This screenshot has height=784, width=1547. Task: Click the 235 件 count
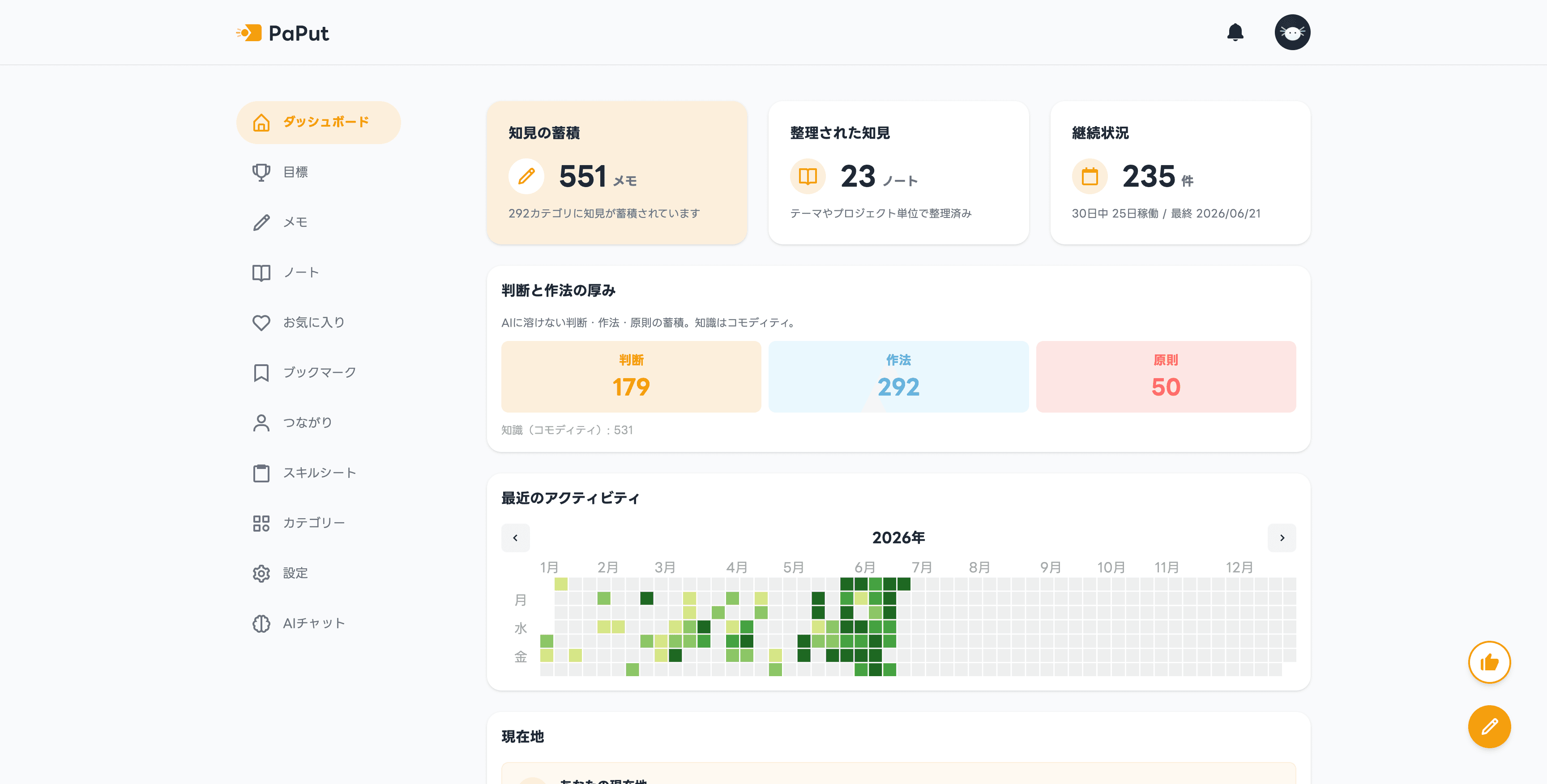tap(1158, 176)
